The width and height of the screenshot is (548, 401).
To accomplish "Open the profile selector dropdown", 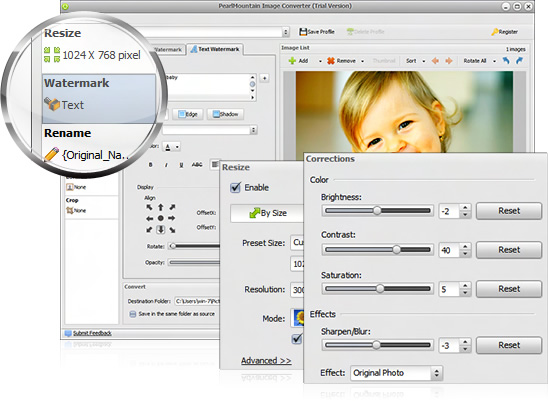I will pos(286,32).
